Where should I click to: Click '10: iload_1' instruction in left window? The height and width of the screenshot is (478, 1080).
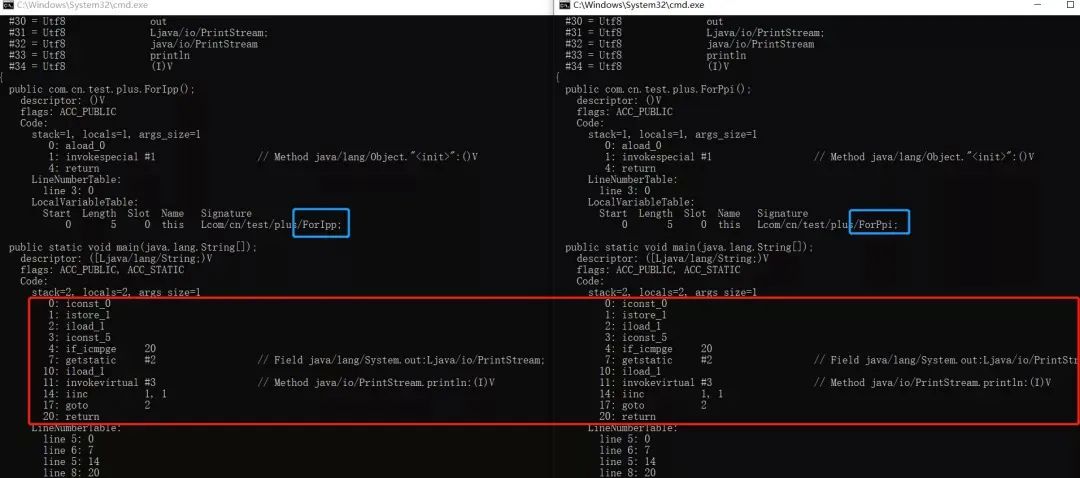click(74, 372)
